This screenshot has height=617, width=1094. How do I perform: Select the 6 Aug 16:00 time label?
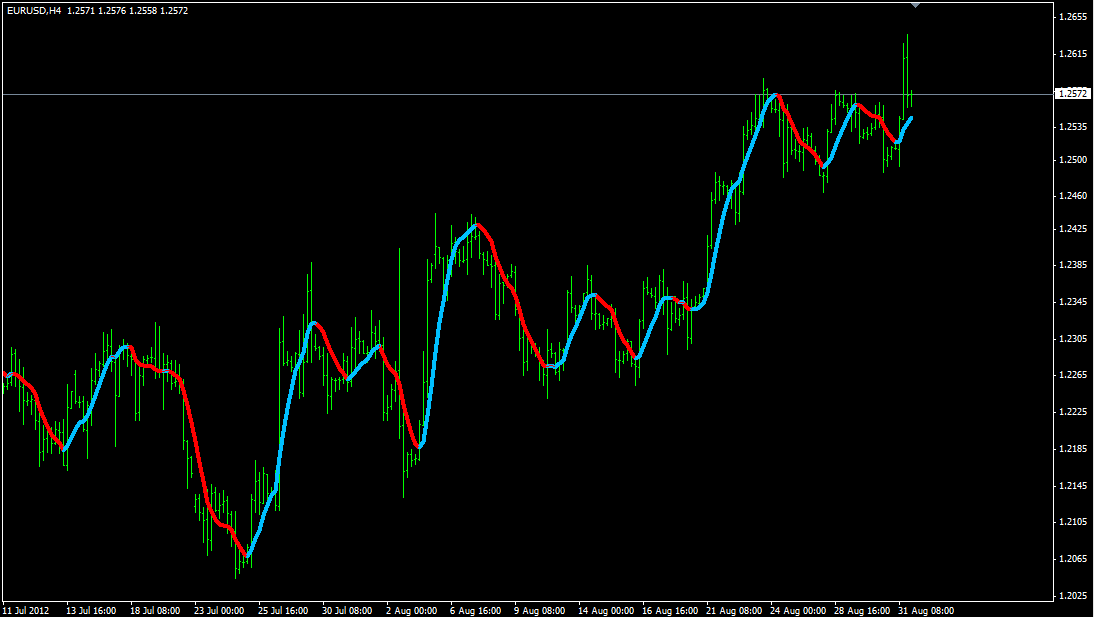pos(475,610)
